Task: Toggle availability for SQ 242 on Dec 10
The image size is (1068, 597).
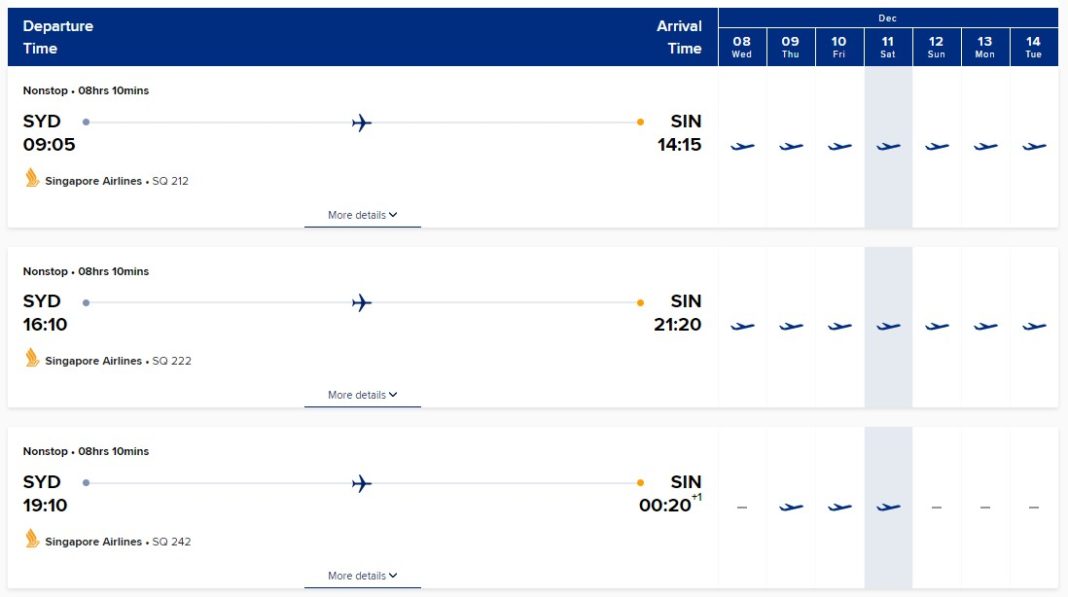Action: [839, 505]
